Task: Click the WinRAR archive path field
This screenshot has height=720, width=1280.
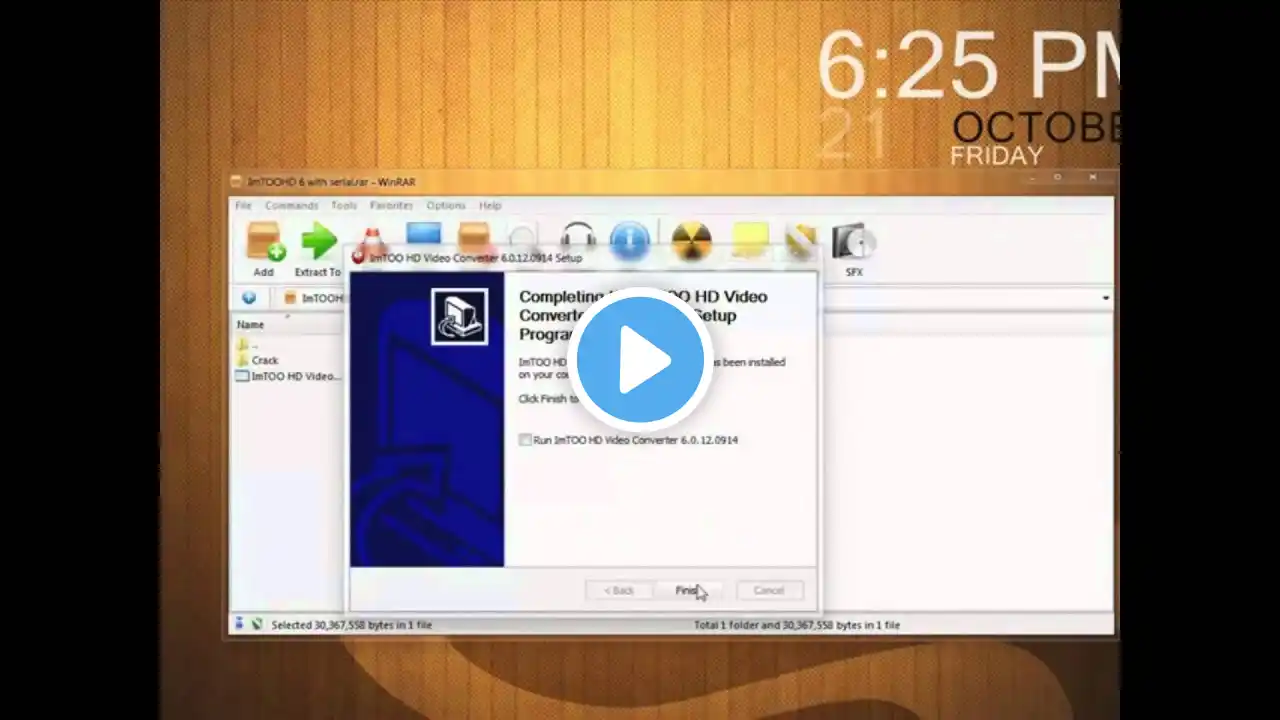Action: (696, 298)
